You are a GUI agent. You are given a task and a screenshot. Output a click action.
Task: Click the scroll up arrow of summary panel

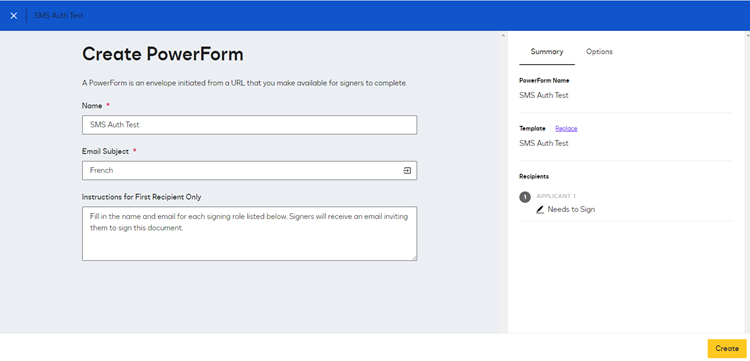pyautogui.click(x=747, y=35)
